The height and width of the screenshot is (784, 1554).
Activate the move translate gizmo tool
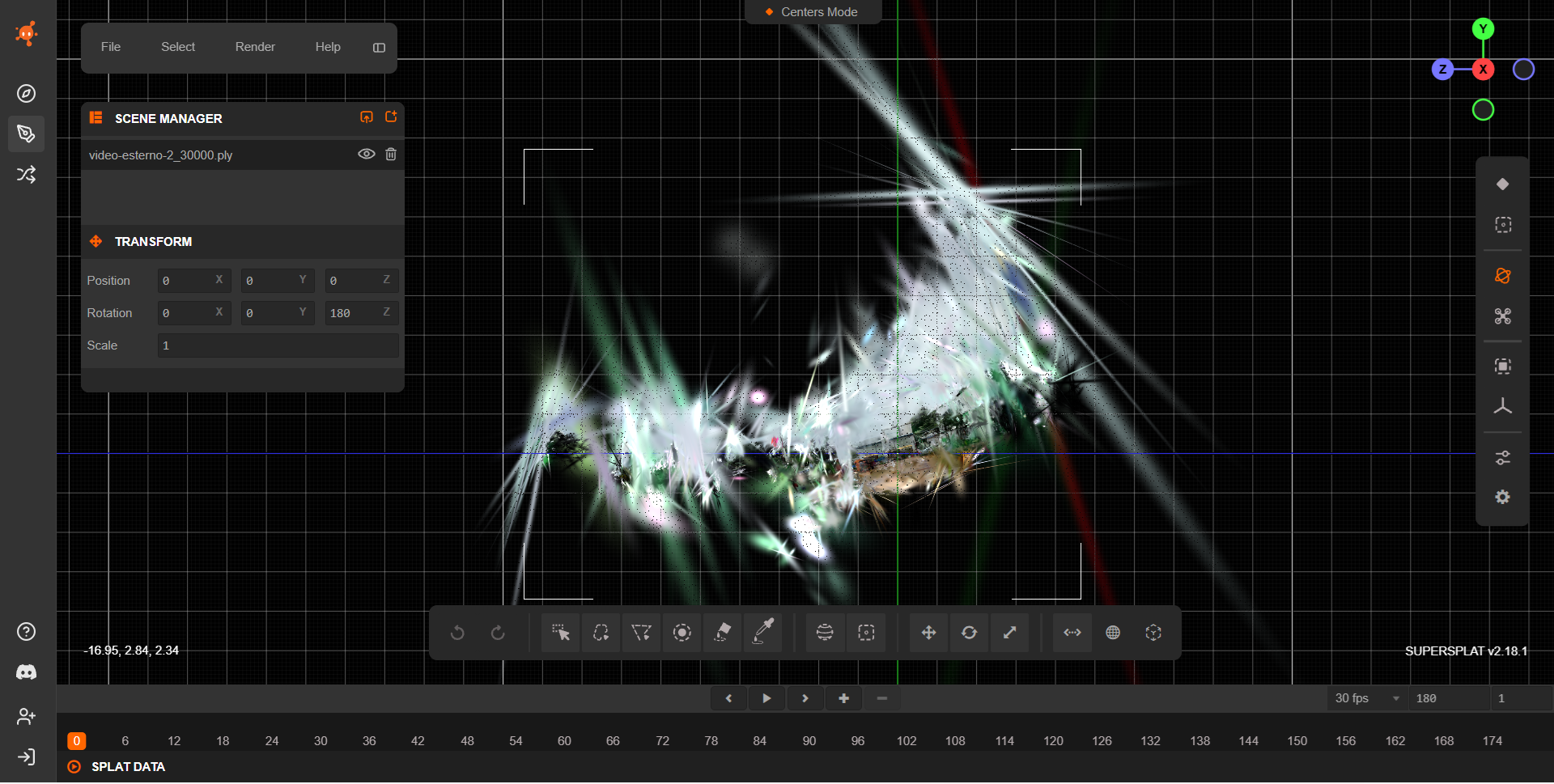[x=928, y=633]
